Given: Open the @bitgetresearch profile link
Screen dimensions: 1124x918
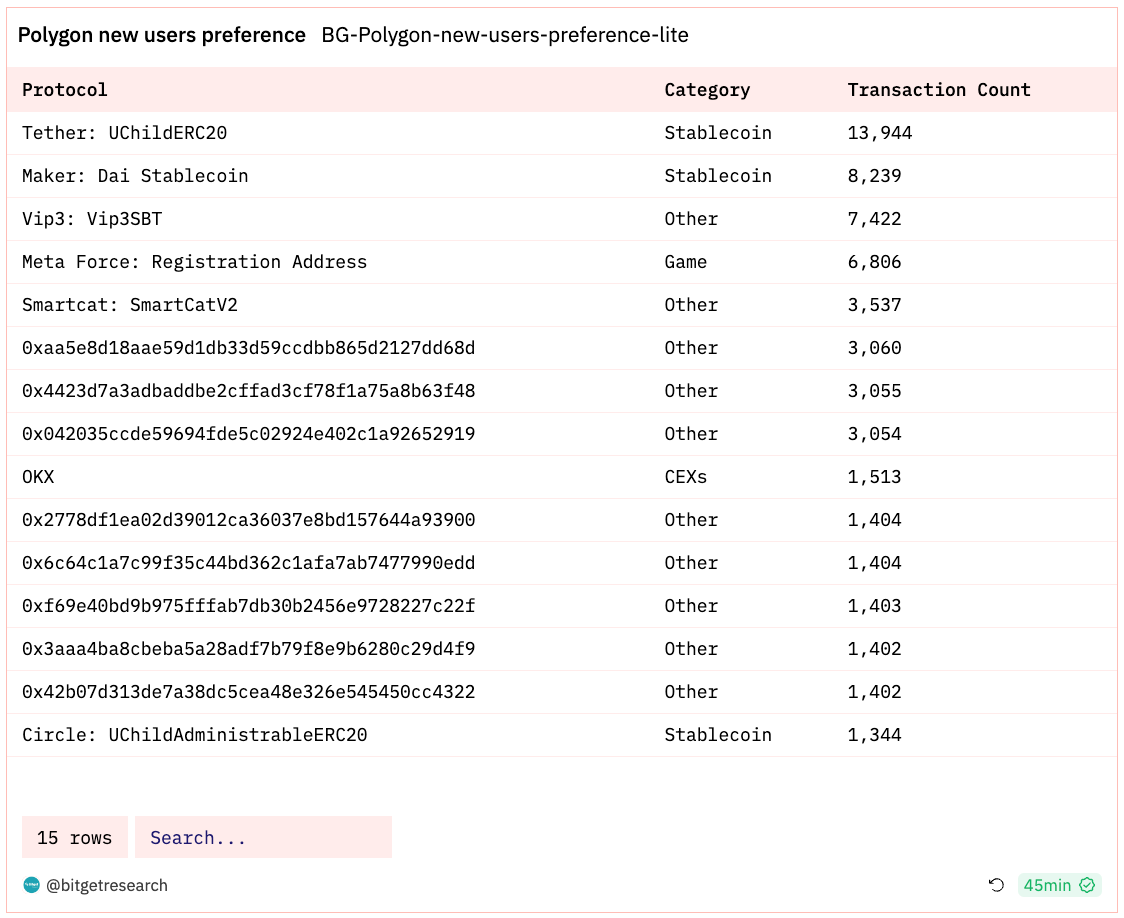Looking at the screenshot, I should pyautogui.click(x=107, y=885).
